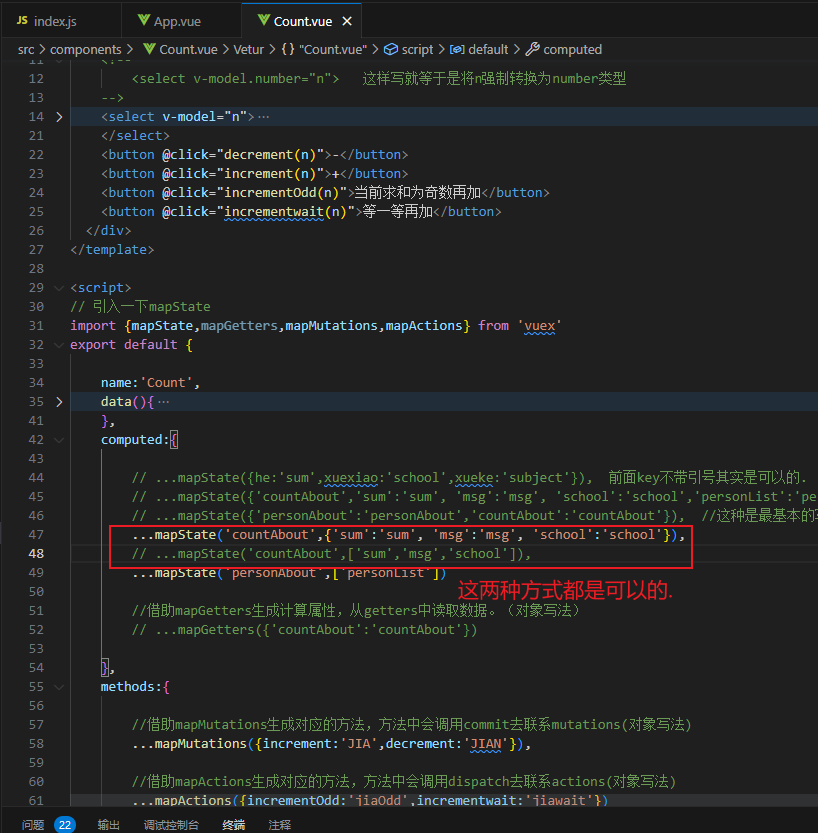Click the wrench icon before computed breadcrumb
Viewport: 818px width, 833px height.
coord(533,49)
